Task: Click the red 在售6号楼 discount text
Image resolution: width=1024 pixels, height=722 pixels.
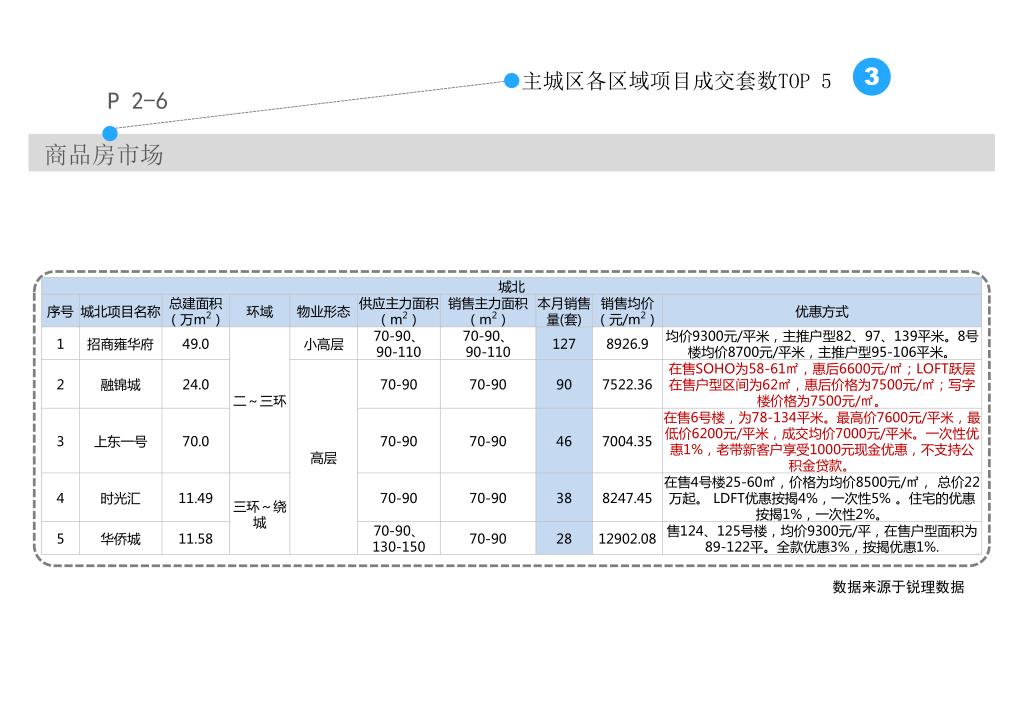Action: tap(822, 441)
